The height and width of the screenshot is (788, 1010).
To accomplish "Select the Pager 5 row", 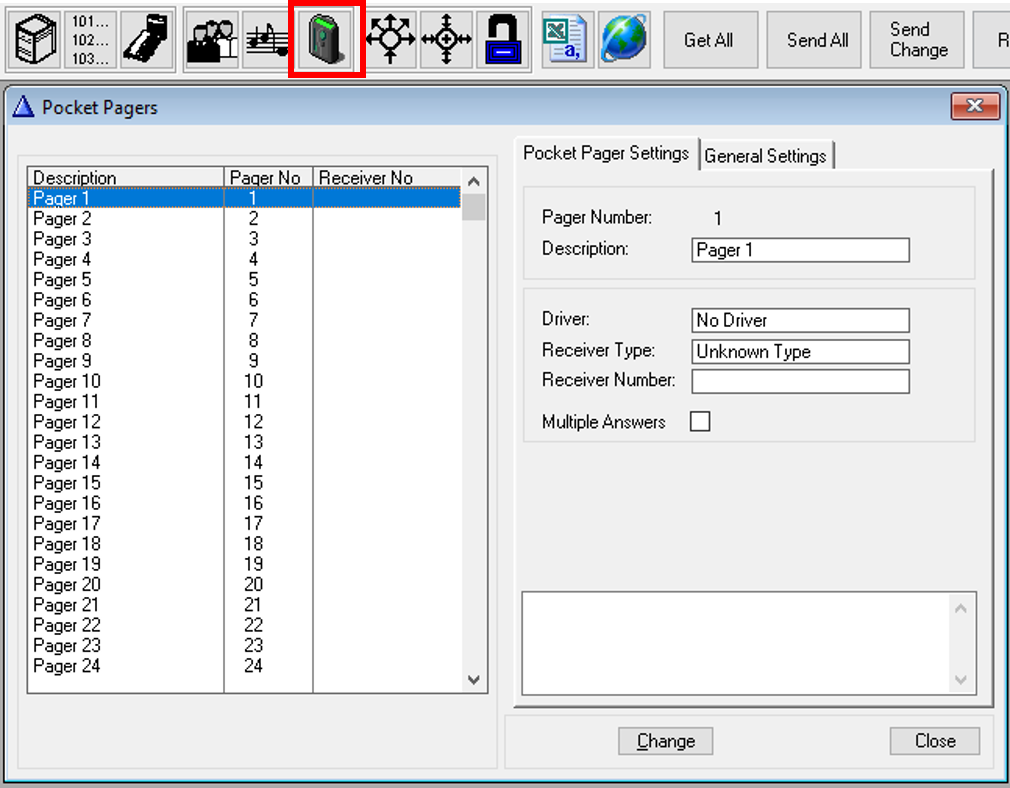I will point(245,280).
